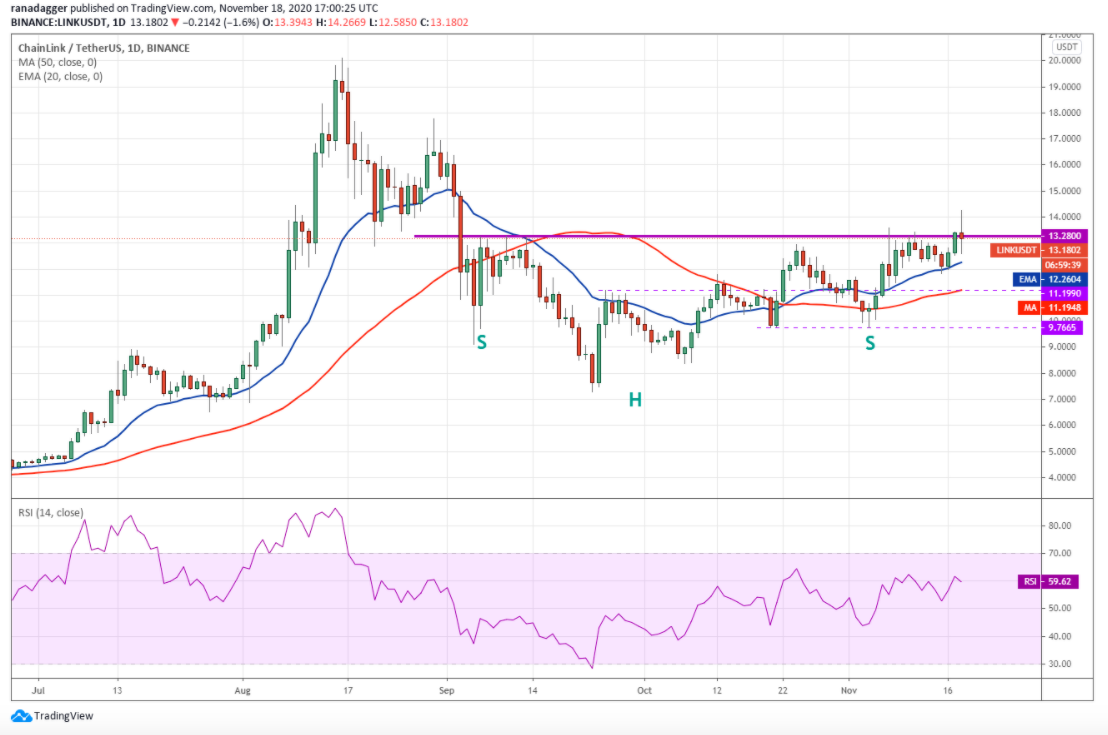Click the 9.7665 purple level label
Viewport: 1108px width, 735px height.
click(x=1062, y=327)
